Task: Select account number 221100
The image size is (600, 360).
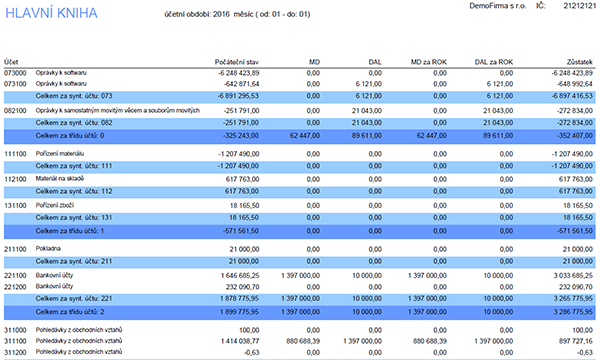Action: pyautogui.click(x=15, y=276)
